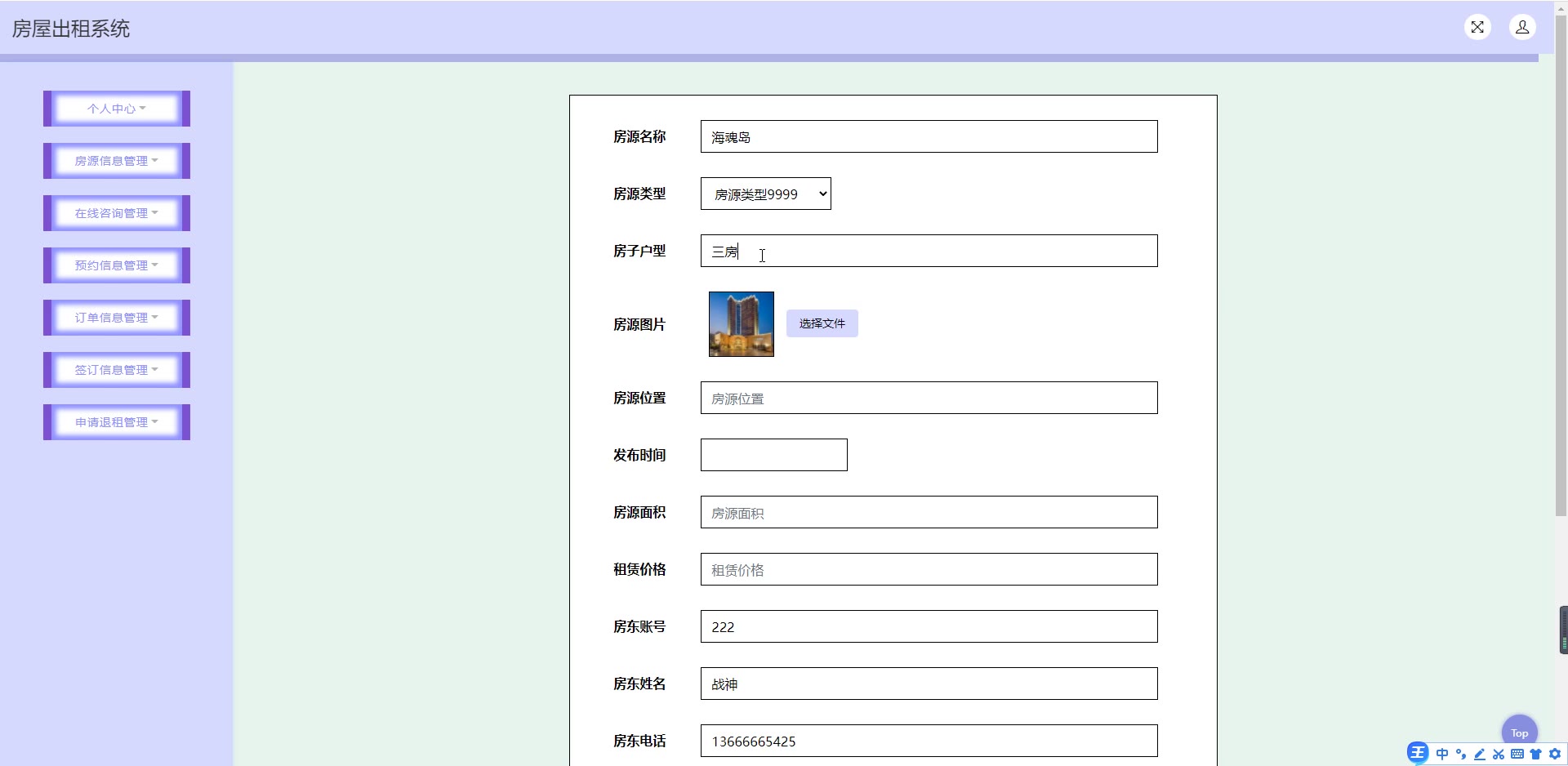1568x766 pixels.
Task: Click the 房源名称 input field
Action: tap(929, 136)
